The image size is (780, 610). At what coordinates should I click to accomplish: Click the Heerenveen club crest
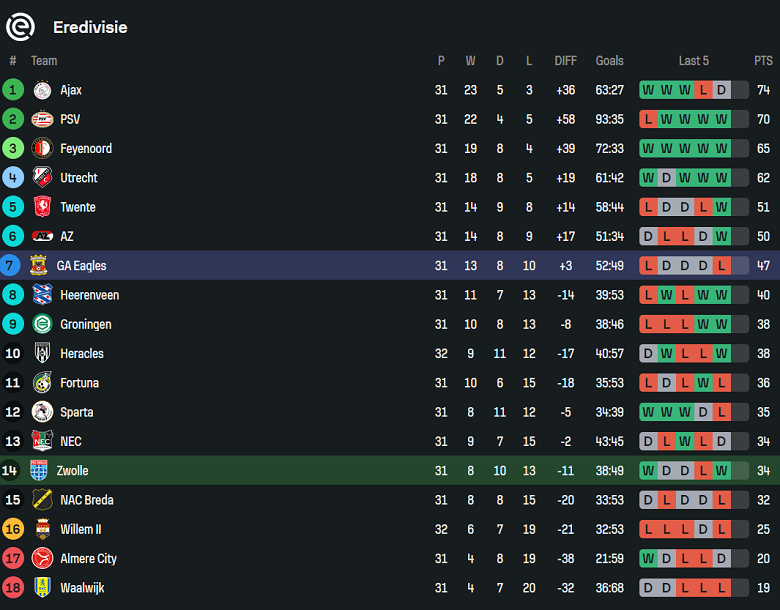point(41,295)
